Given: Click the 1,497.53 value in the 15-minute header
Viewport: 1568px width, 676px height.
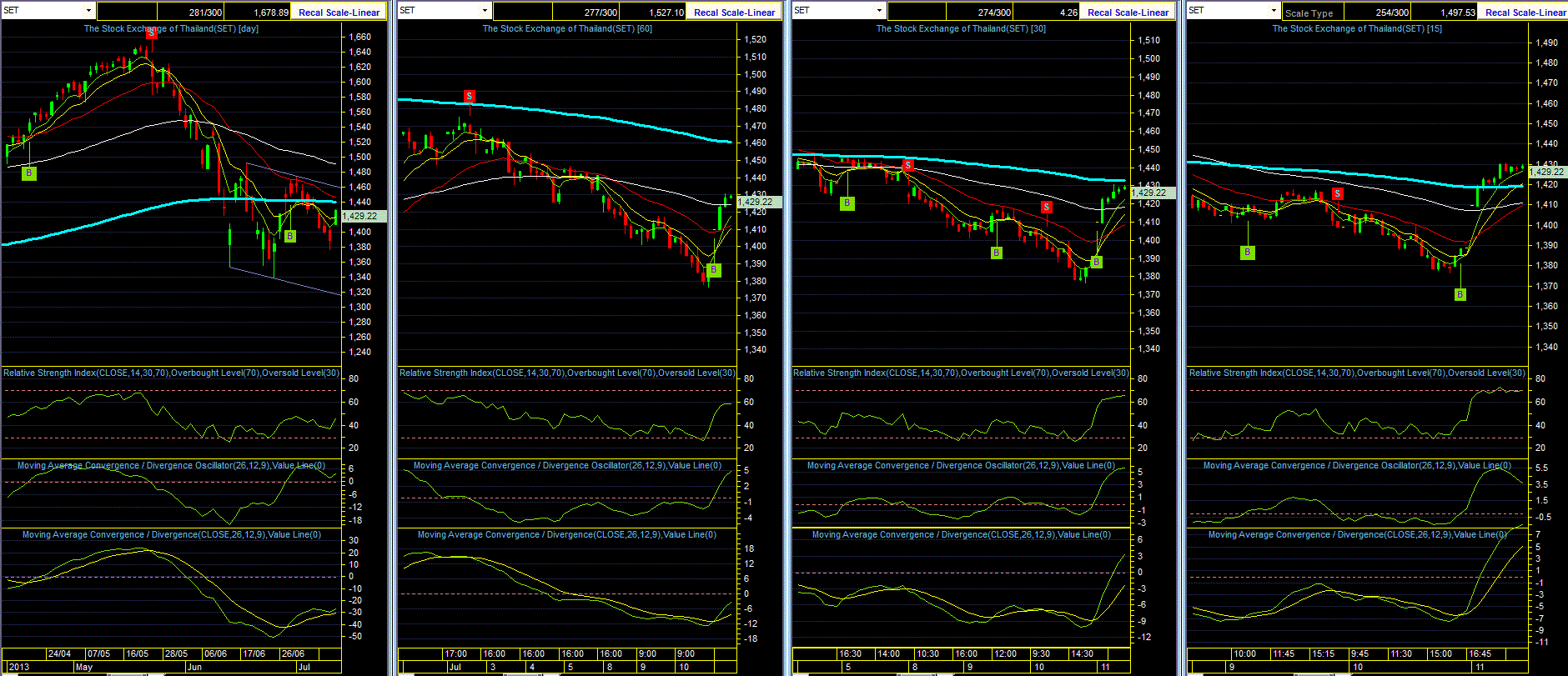Looking at the screenshot, I should click(1458, 13).
